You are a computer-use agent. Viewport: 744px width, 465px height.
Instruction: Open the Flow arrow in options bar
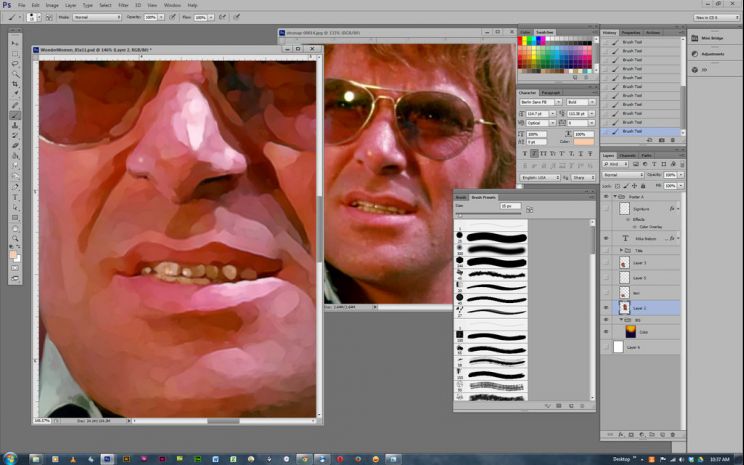pos(211,17)
